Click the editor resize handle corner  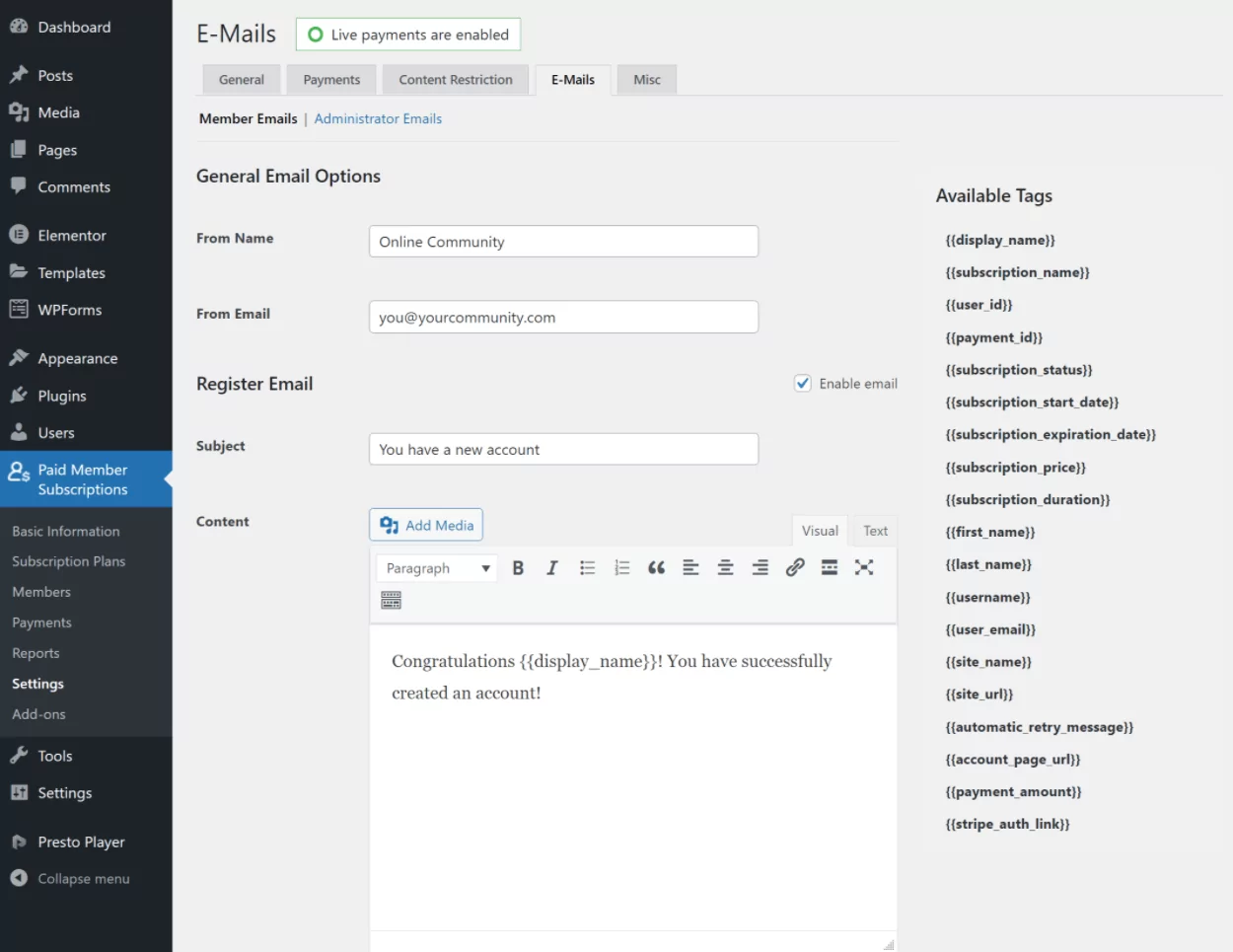(889, 944)
